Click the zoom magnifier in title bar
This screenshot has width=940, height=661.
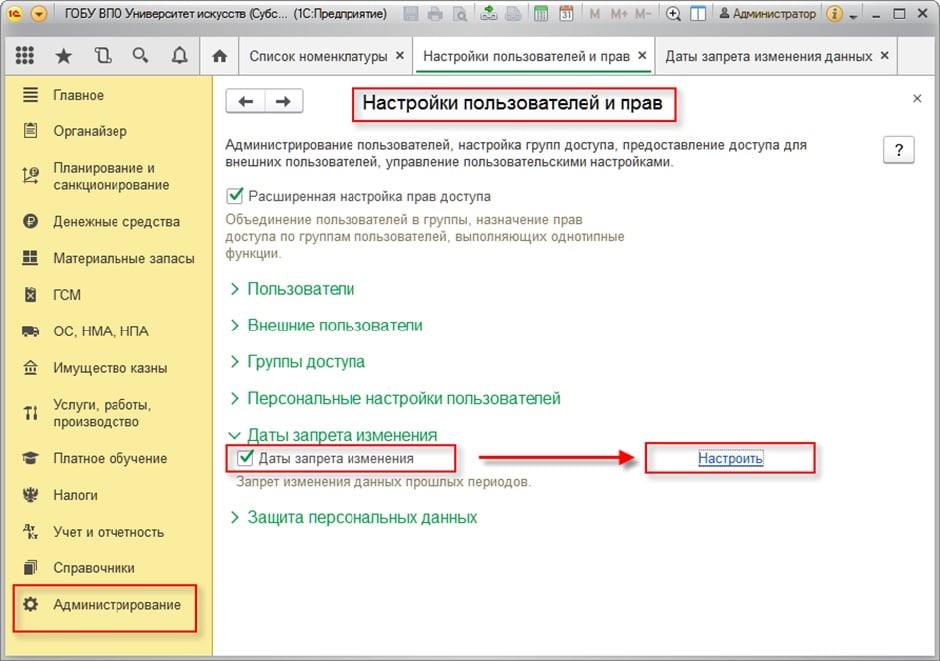pos(673,15)
